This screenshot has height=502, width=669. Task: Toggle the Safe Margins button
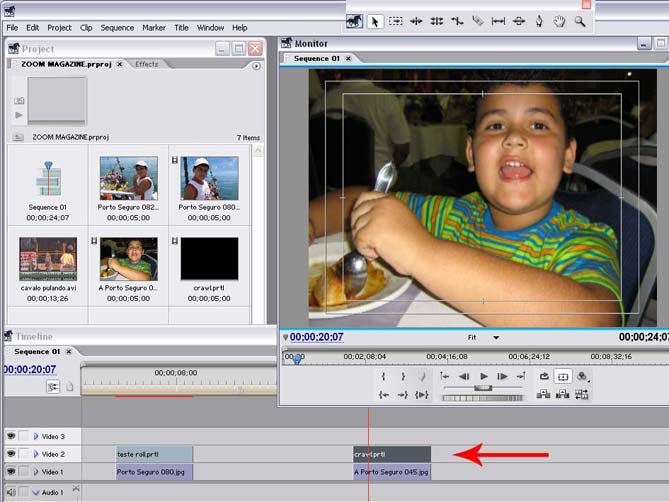tap(563, 377)
